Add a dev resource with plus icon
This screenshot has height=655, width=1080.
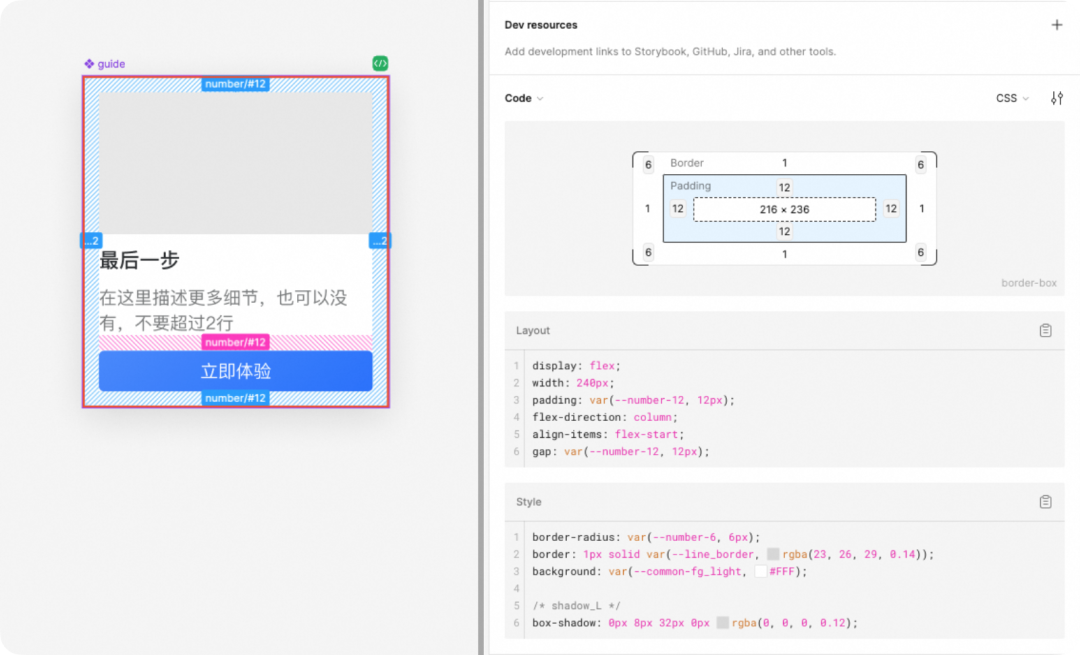click(x=1057, y=25)
